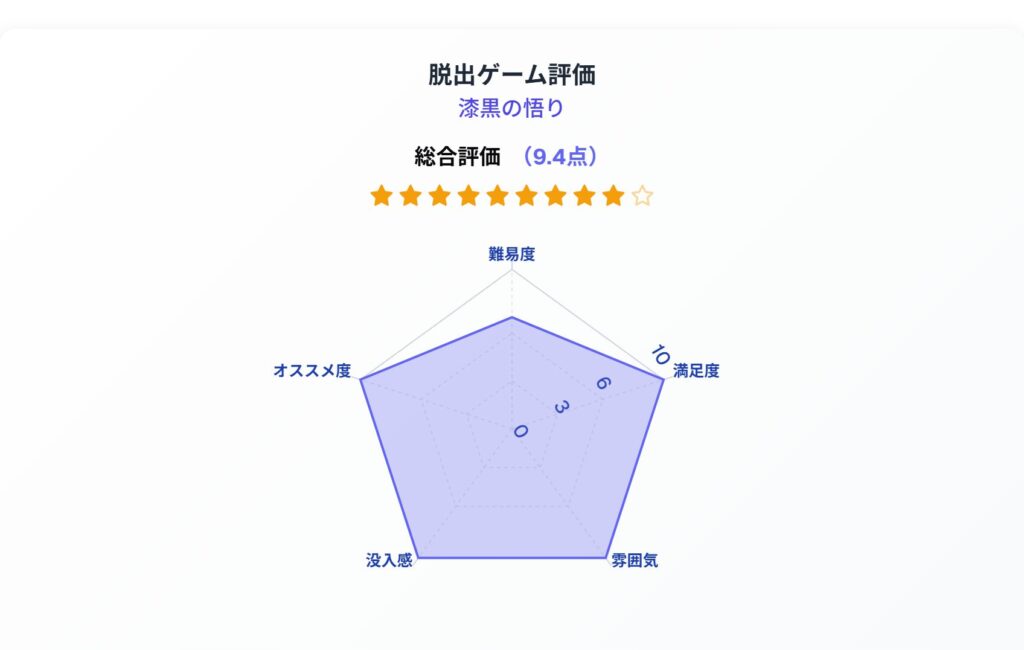Click the radar chart center 0 label
This screenshot has height=650, width=1024.
(520, 431)
